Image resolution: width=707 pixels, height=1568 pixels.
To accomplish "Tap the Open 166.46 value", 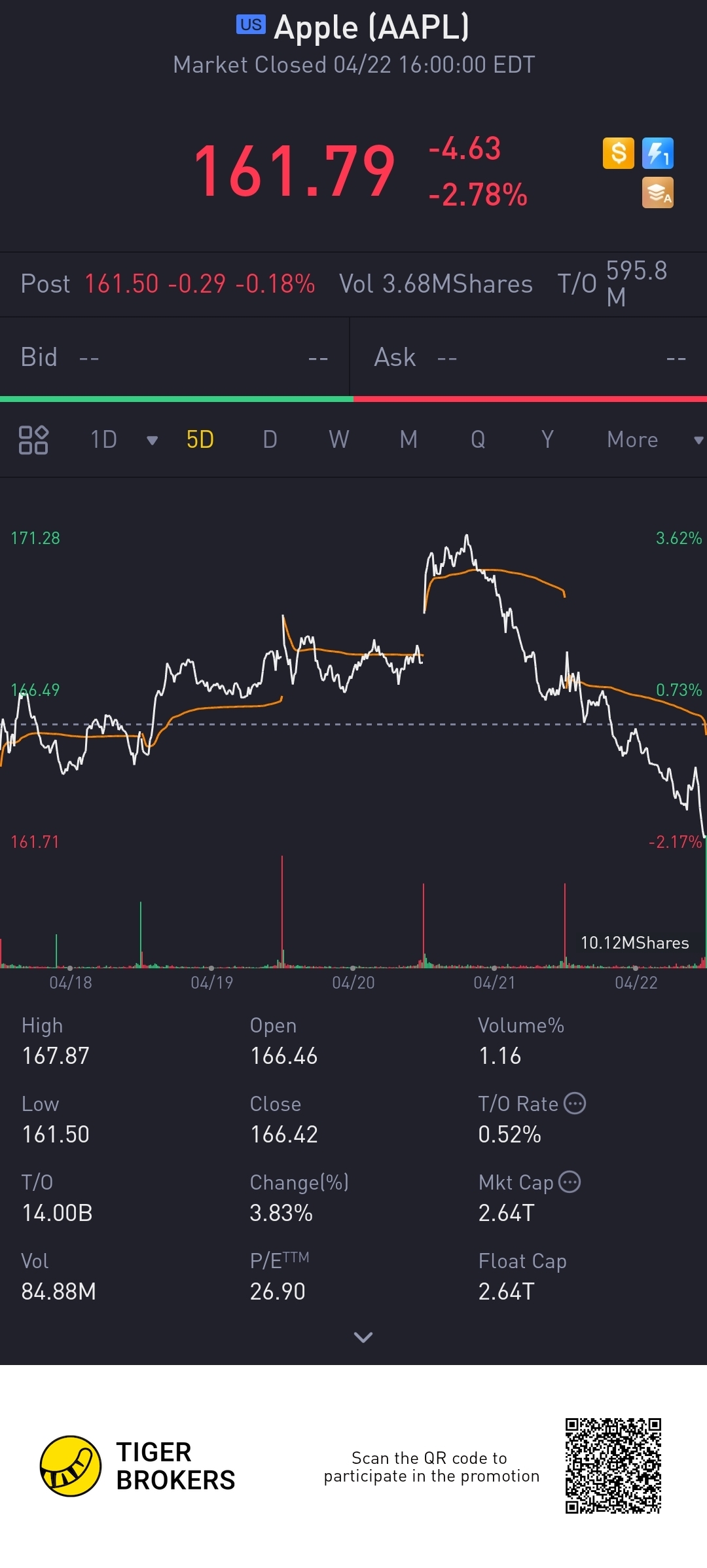I will tap(283, 1055).
